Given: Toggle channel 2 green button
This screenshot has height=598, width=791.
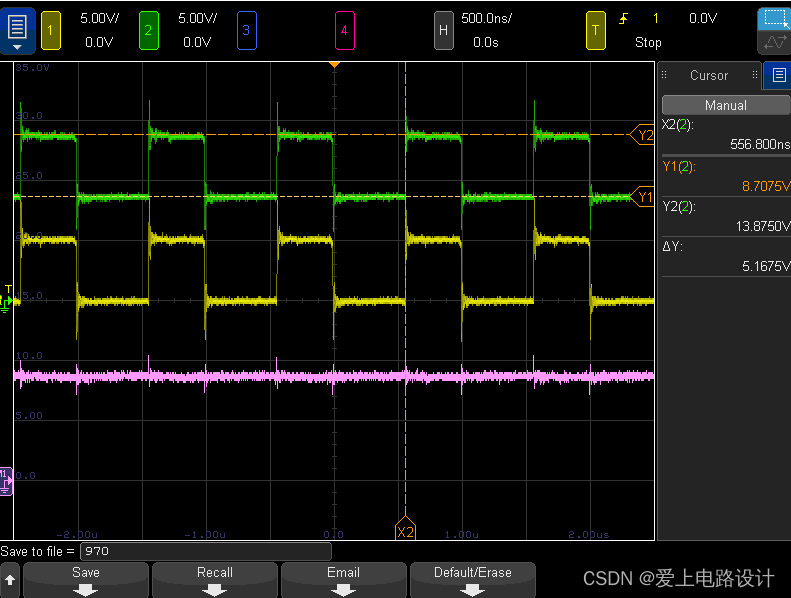Looking at the screenshot, I should pyautogui.click(x=148, y=31).
